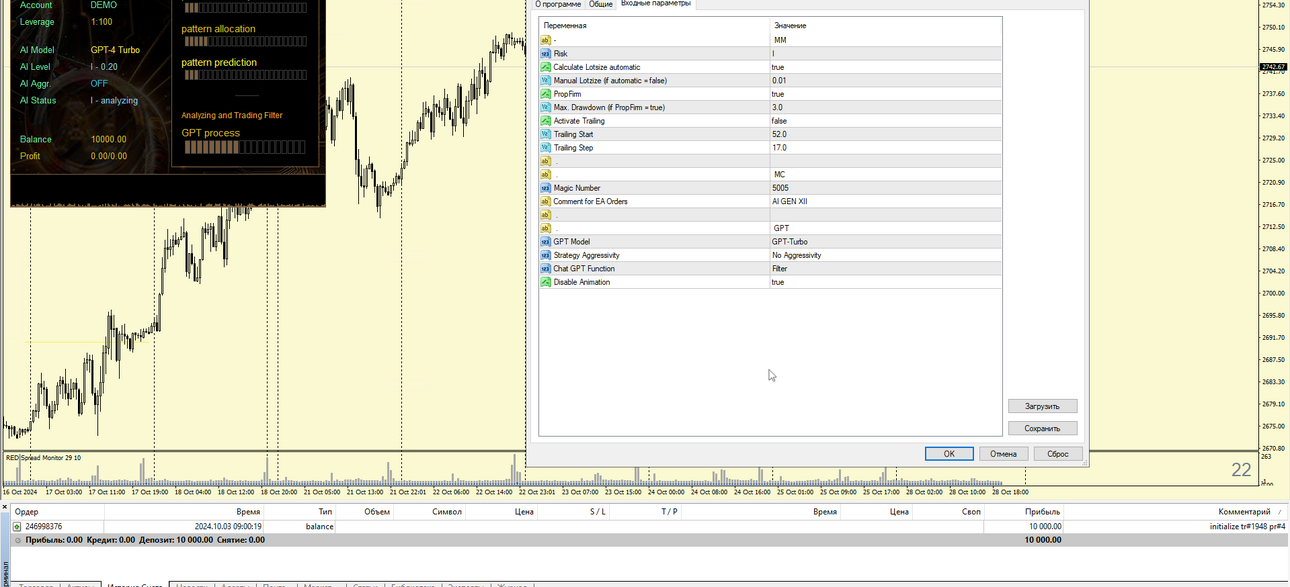
Task: Toggle the Calculate Lotsize automatic value true
Action: pos(885,67)
